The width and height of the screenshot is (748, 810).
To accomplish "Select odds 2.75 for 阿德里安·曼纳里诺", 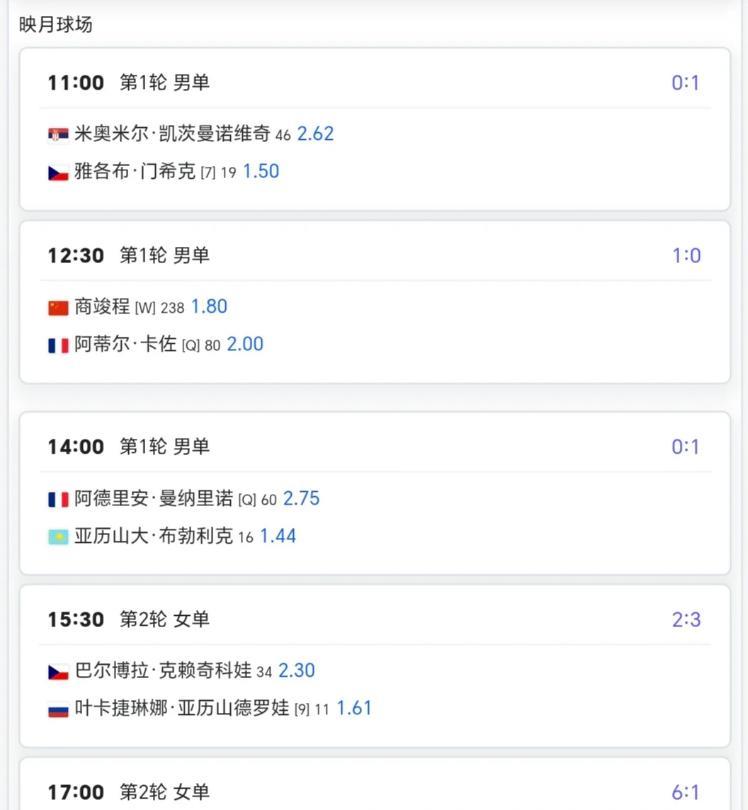I will click(301, 499).
